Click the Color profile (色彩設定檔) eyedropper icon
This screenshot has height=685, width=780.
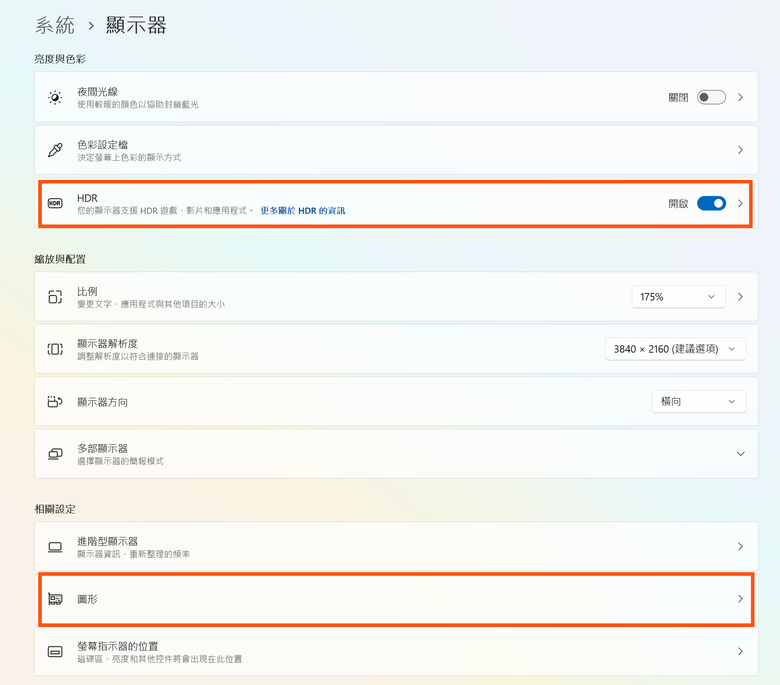55,150
